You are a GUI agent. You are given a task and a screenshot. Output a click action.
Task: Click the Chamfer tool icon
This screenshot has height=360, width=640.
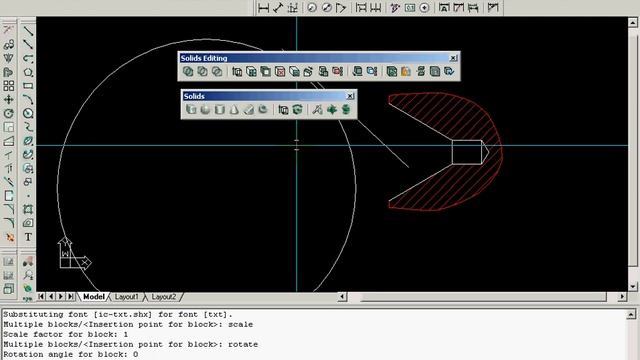(9, 209)
